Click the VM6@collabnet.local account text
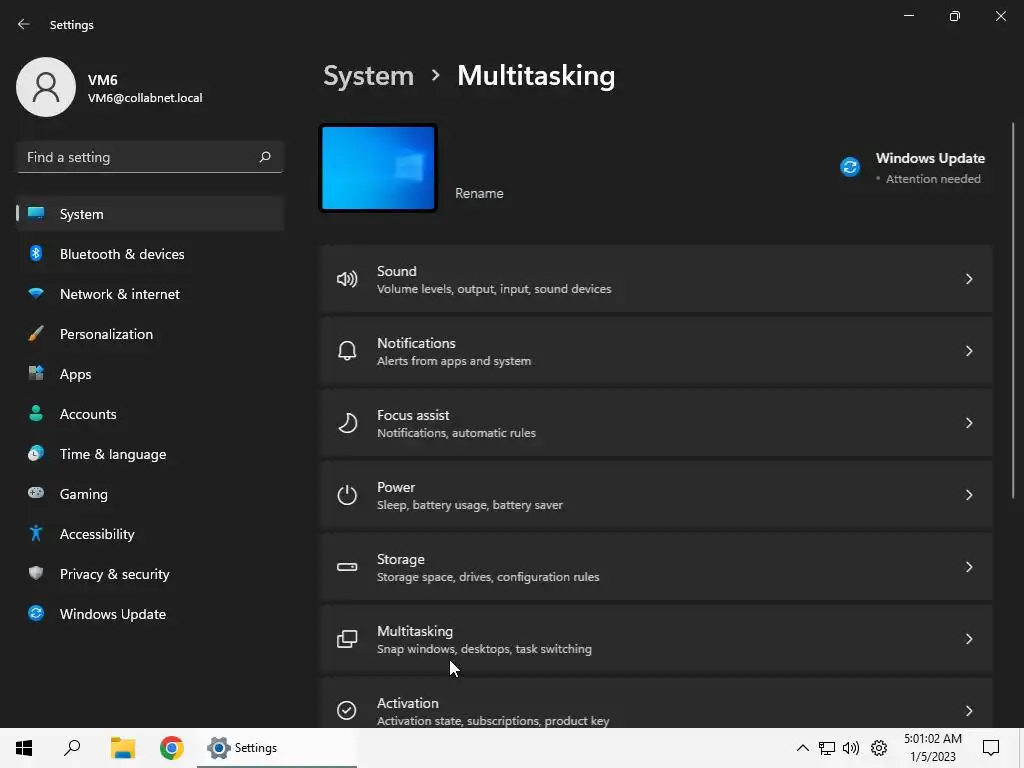This screenshot has height=768, width=1024. click(x=145, y=98)
